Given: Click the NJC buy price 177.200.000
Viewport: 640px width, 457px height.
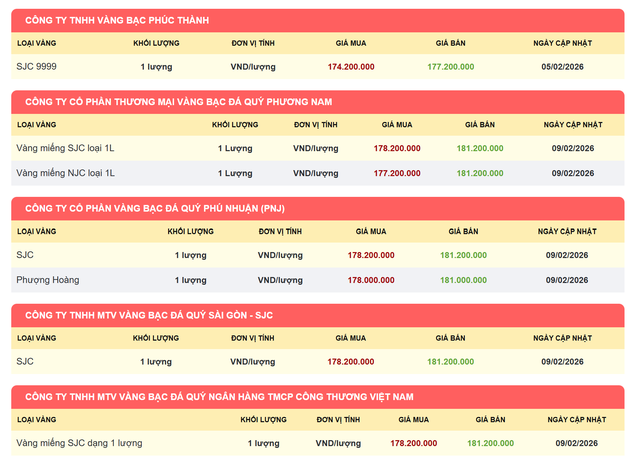Looking at the screenshot, I should point(397,173).
